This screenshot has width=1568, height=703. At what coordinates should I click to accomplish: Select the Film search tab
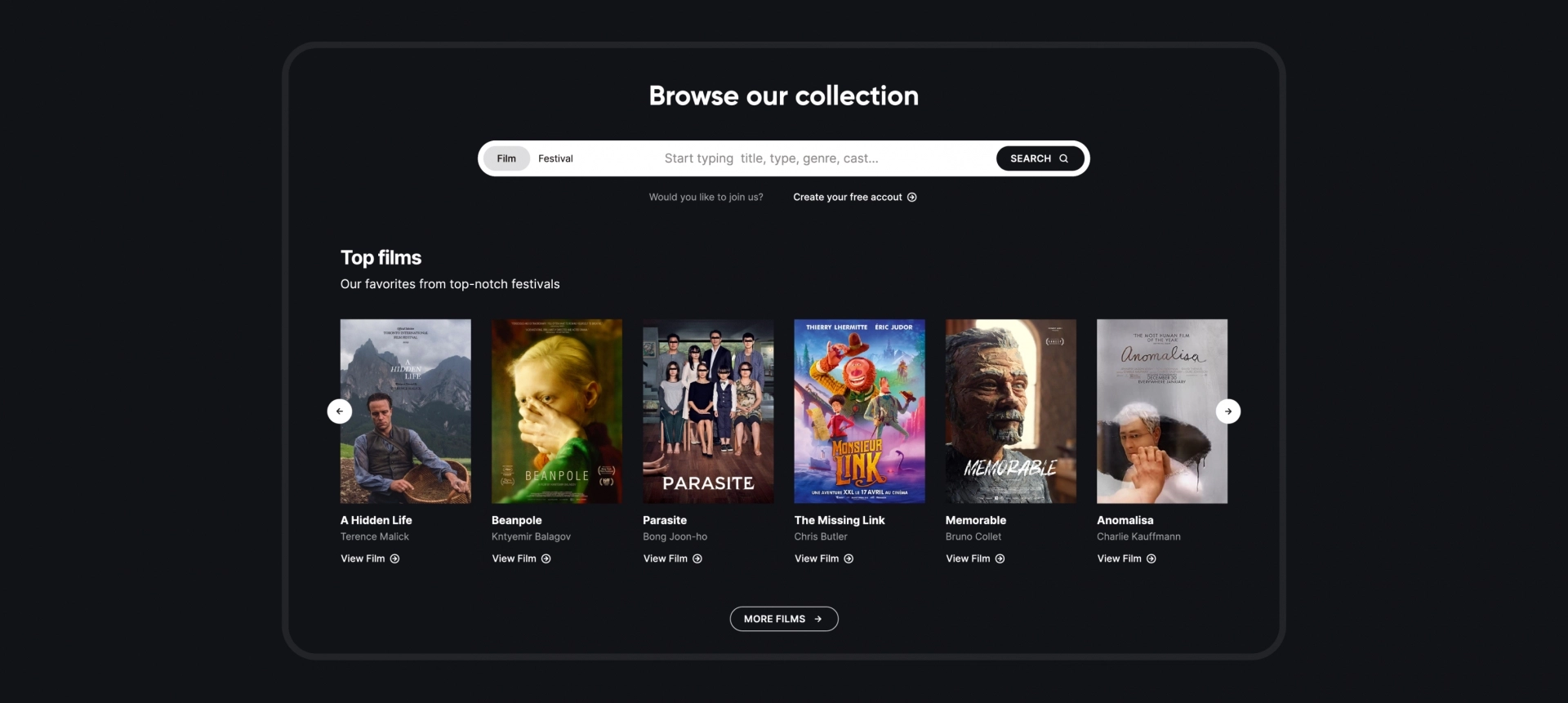(x=506, y=158)
